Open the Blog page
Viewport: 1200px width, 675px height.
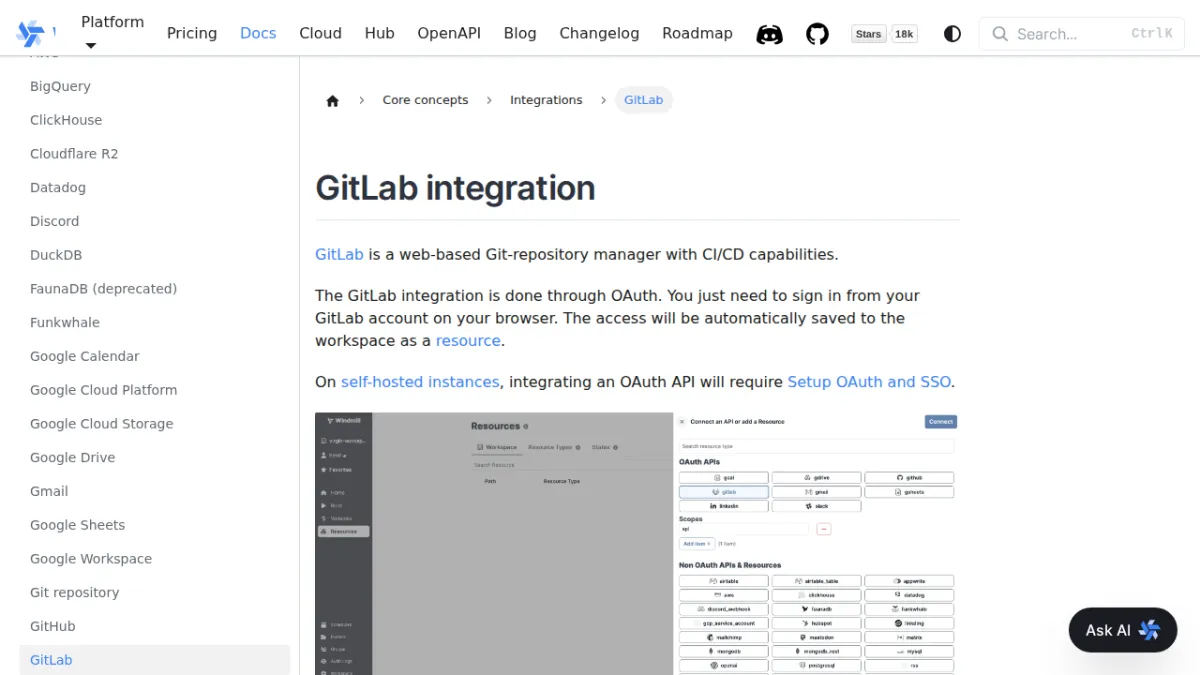click(520, 33)
